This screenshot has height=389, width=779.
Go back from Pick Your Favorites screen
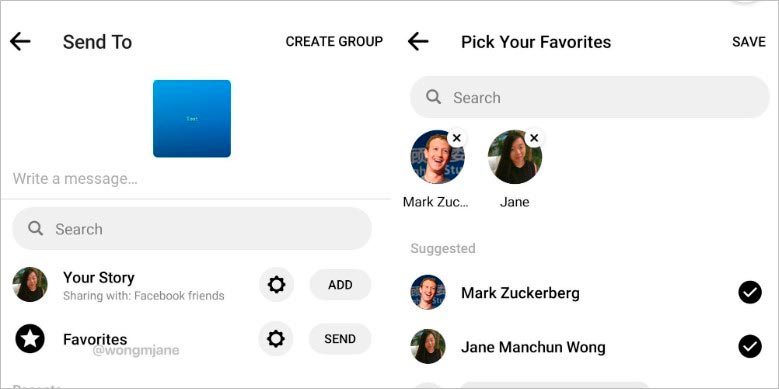pos(418,41)
